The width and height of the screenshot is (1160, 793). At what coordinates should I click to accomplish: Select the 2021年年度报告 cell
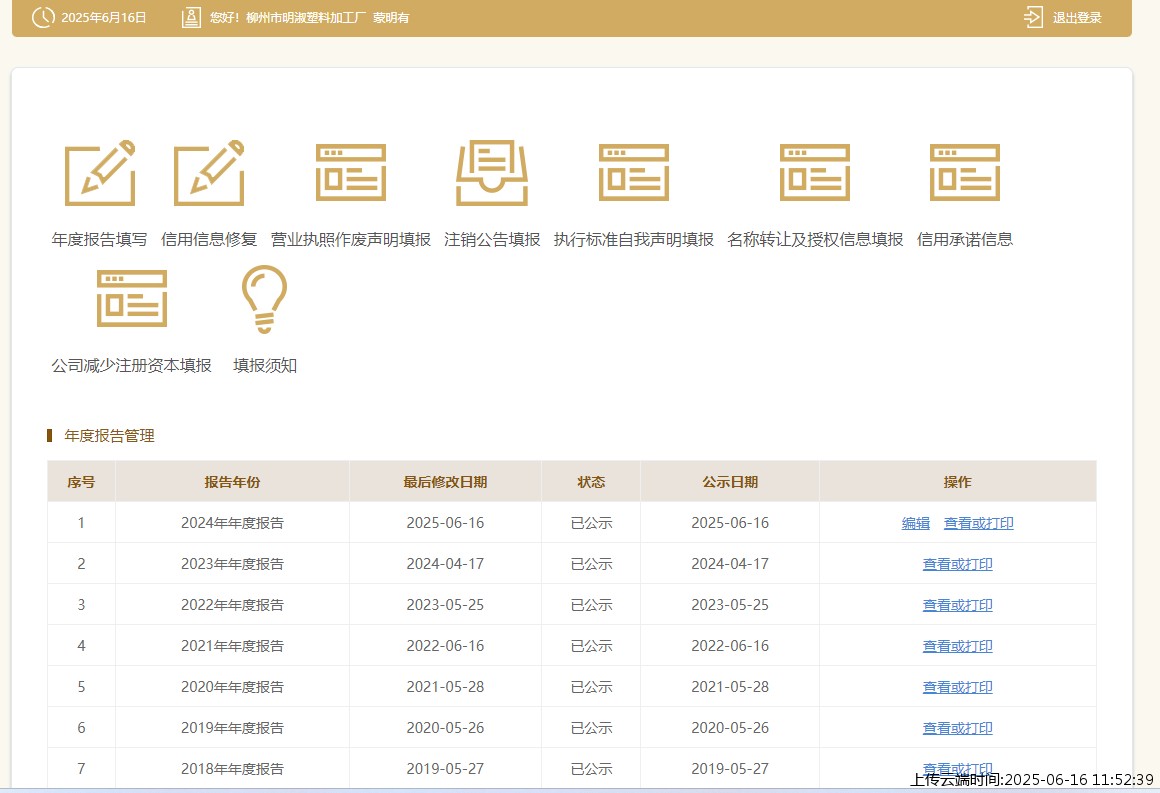232,647
